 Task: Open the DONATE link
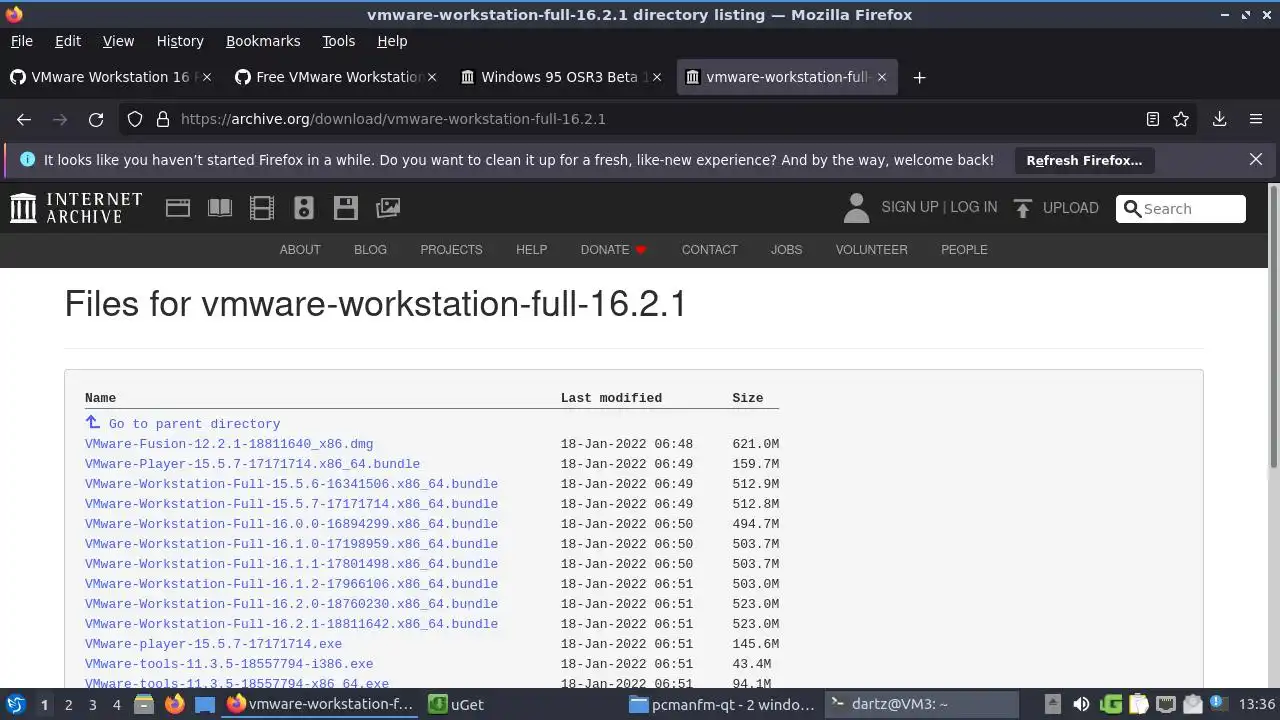click(613, 250)
